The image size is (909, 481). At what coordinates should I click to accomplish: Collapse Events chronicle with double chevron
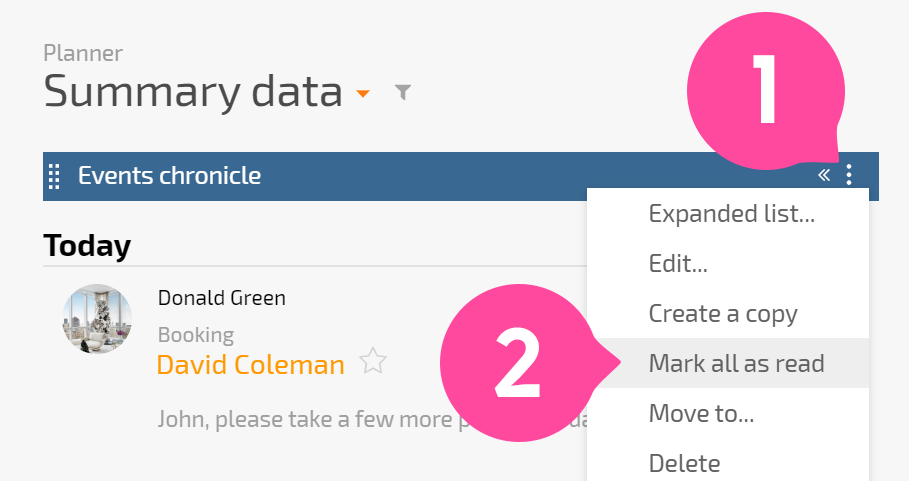point(824,174)
